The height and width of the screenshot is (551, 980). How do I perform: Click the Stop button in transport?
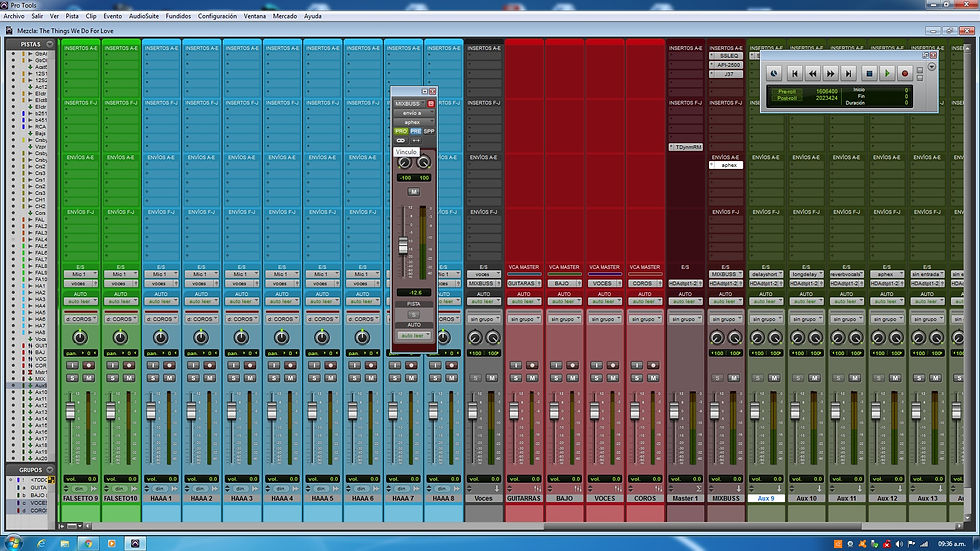869,73
